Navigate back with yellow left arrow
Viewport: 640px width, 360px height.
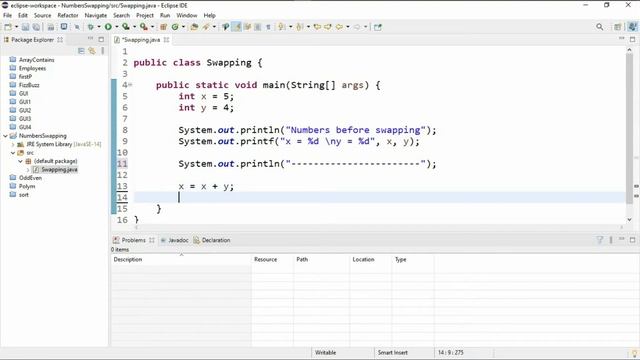(339, 27)
